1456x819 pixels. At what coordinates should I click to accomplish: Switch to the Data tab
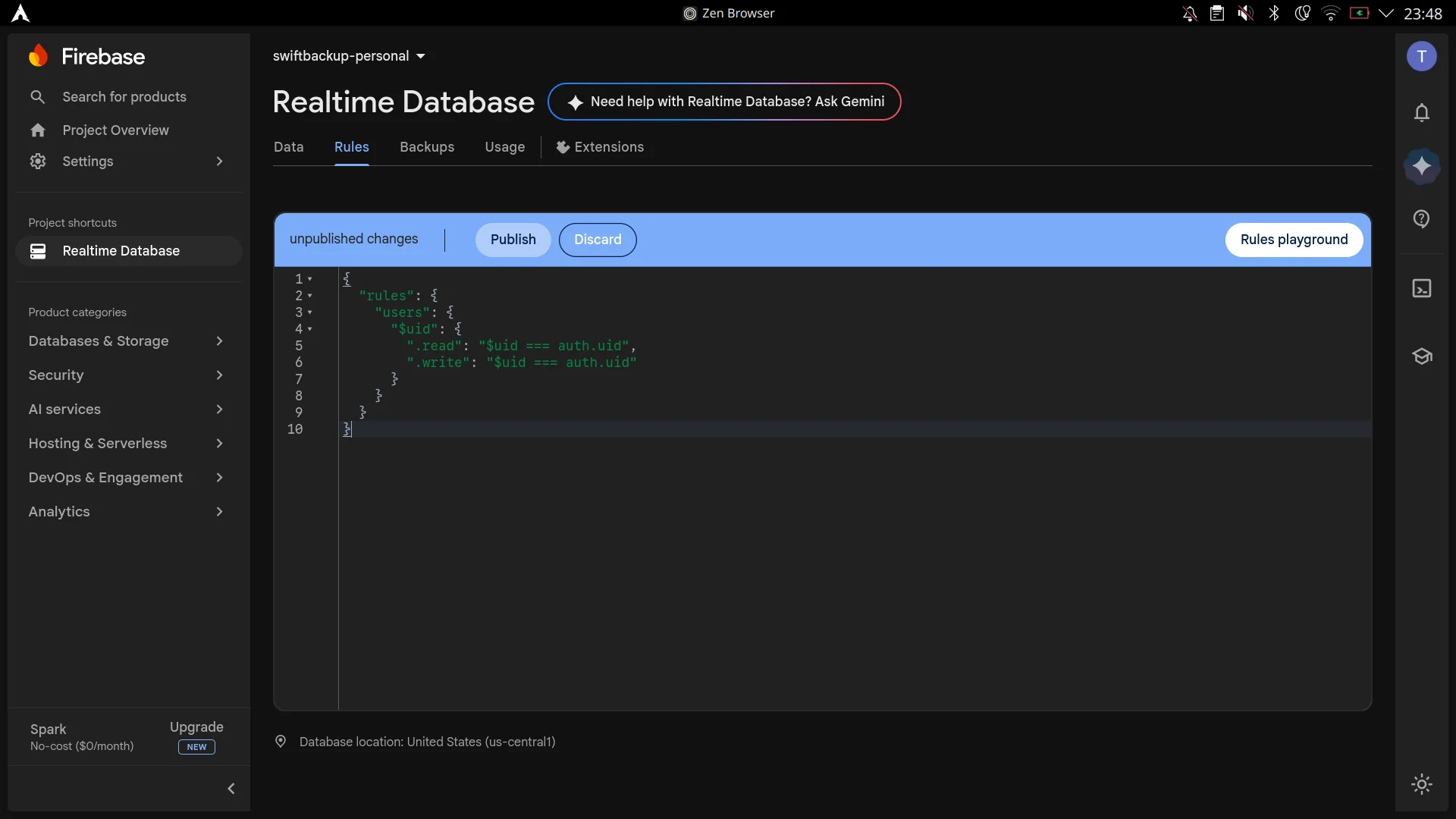[x=289, y=147]
